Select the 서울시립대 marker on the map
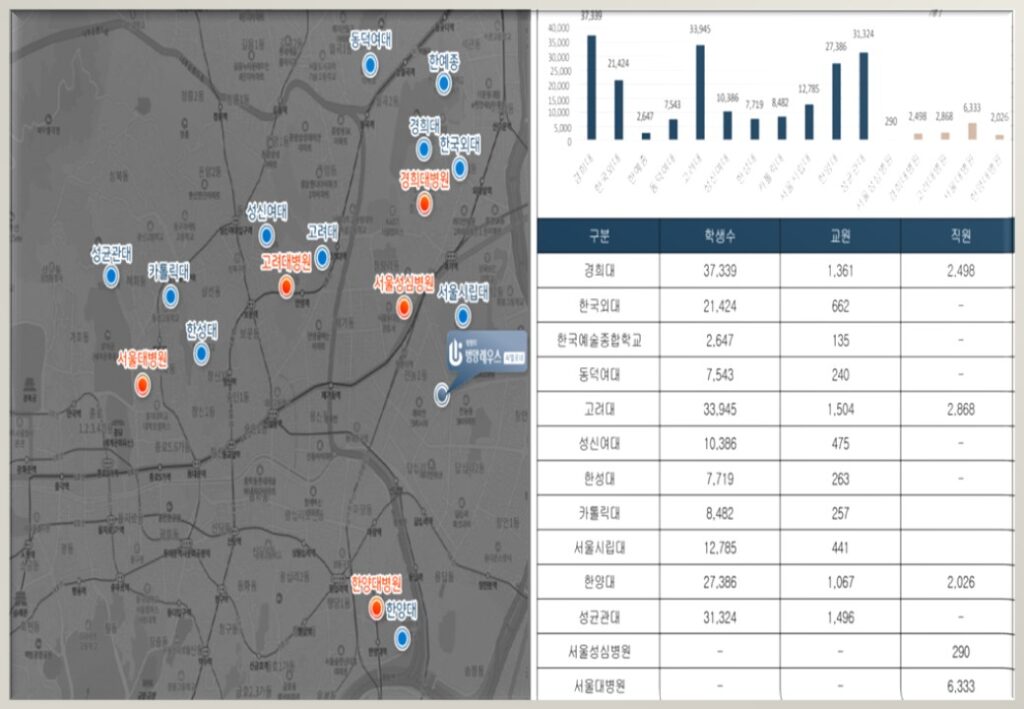Viewport: 1024px width, 709px height. click(462, 316)
